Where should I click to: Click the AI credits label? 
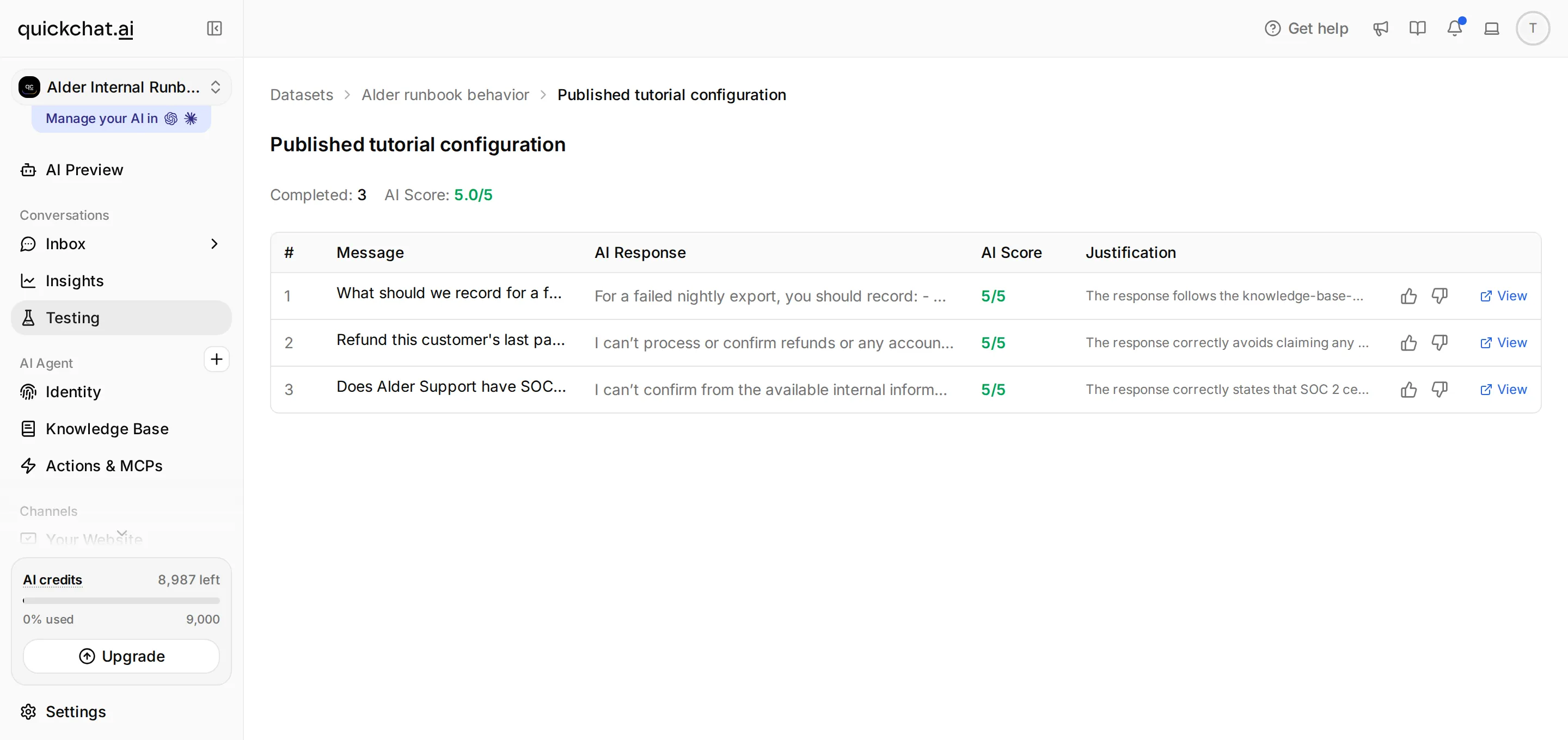(52, 580)
